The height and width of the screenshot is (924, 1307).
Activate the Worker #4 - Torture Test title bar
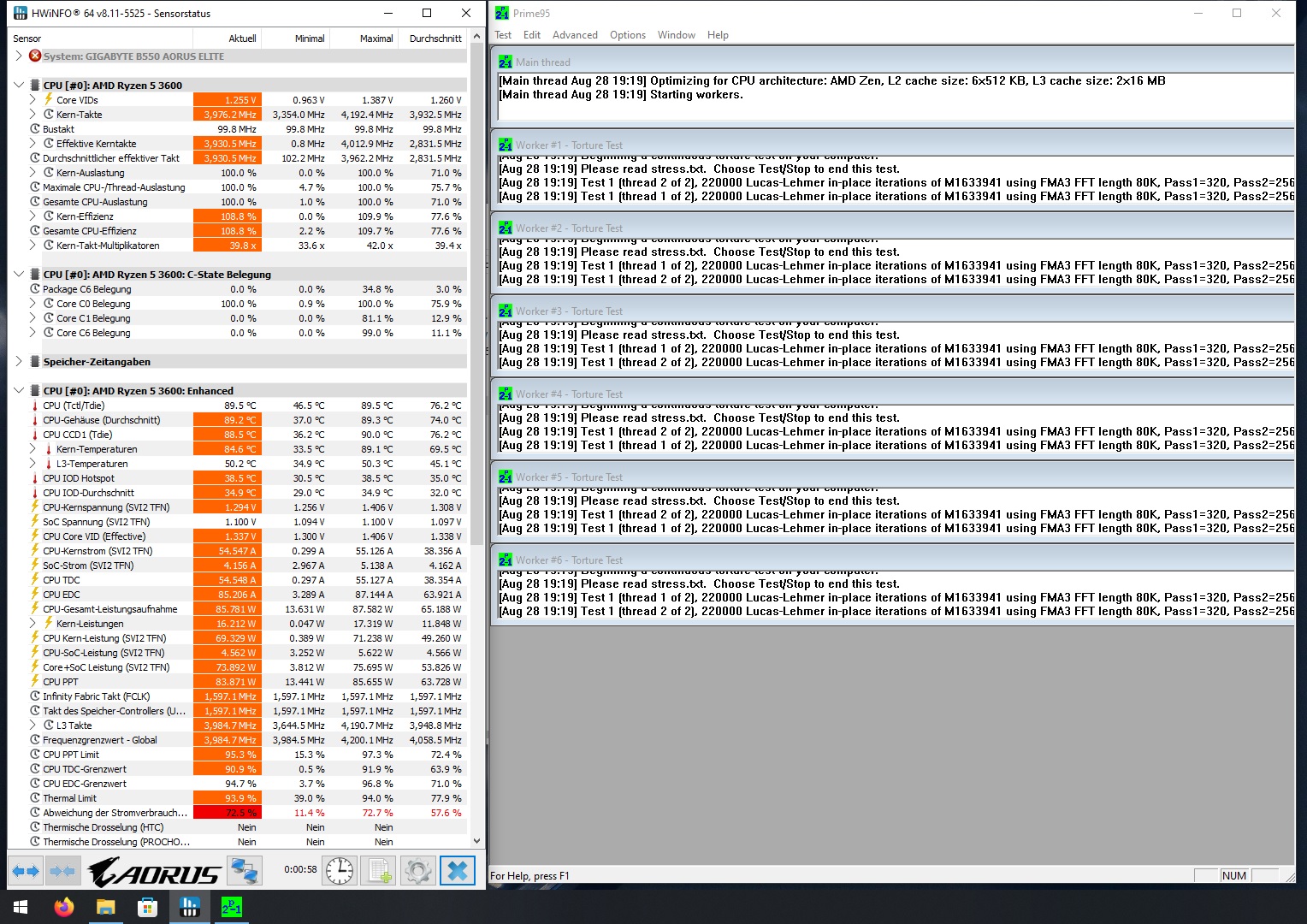(894, 394)
